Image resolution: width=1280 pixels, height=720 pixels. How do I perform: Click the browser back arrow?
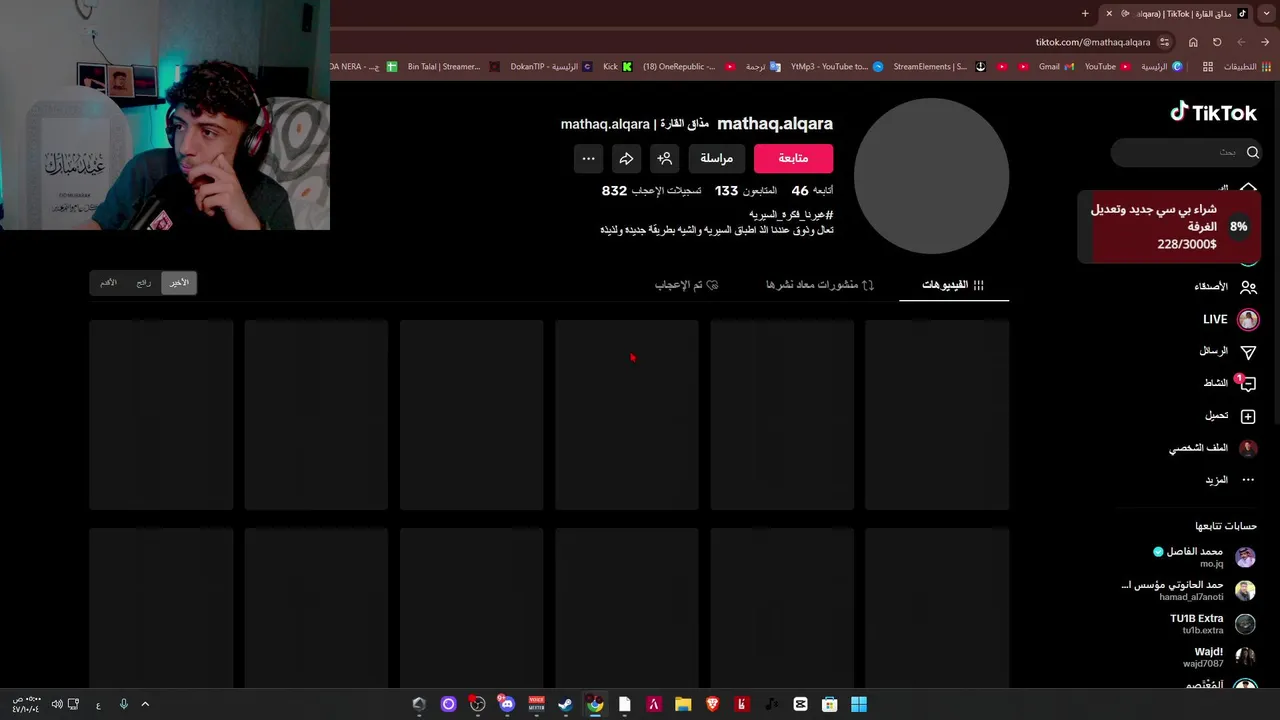(1265, 42)
